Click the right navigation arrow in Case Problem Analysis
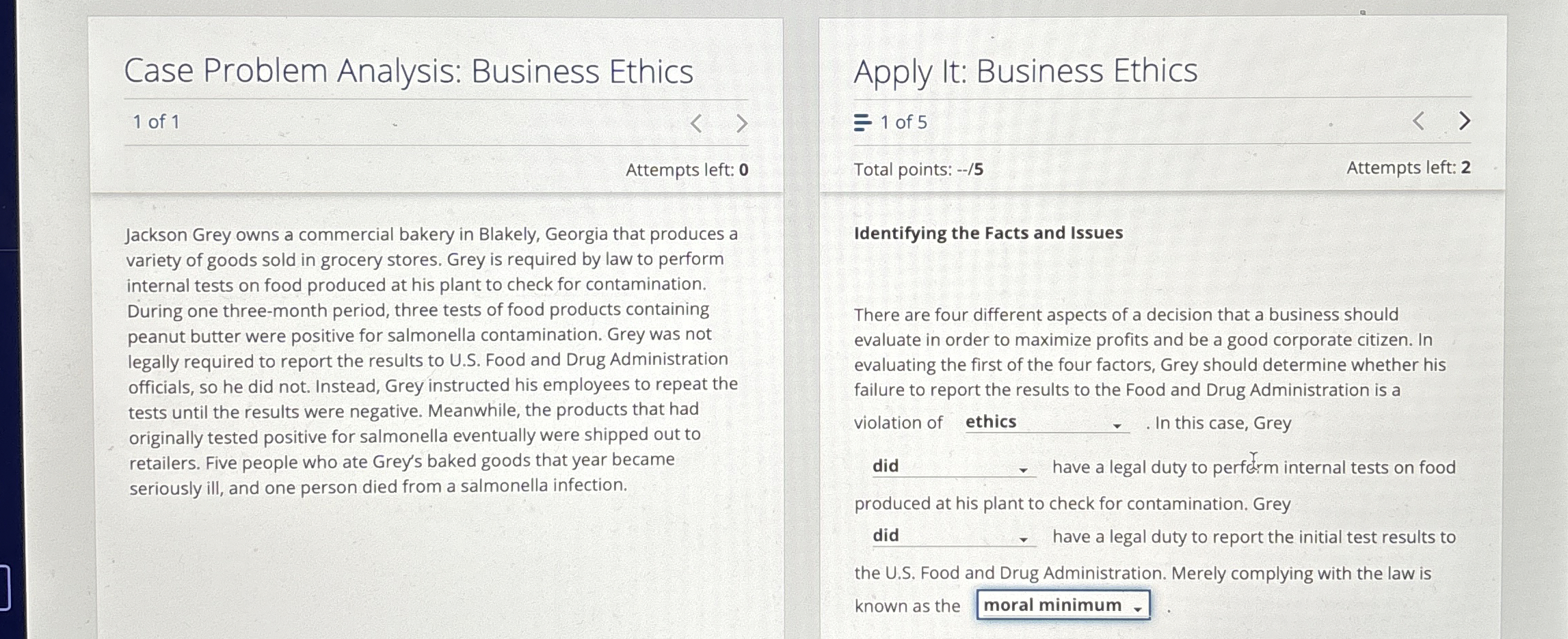Image resolution: width=1568 pixels, height=639 pixels. [742, 123]
